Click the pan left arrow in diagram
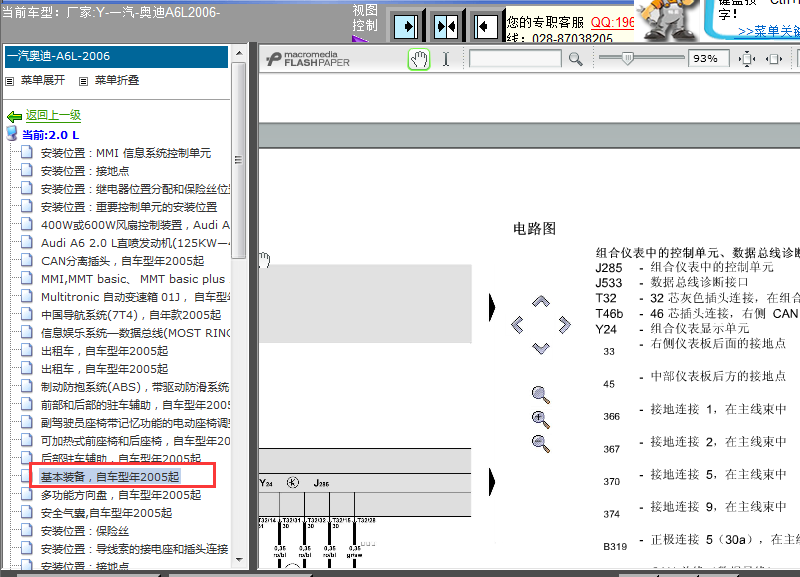Screen dimensions: 800x577 (517, 324)
